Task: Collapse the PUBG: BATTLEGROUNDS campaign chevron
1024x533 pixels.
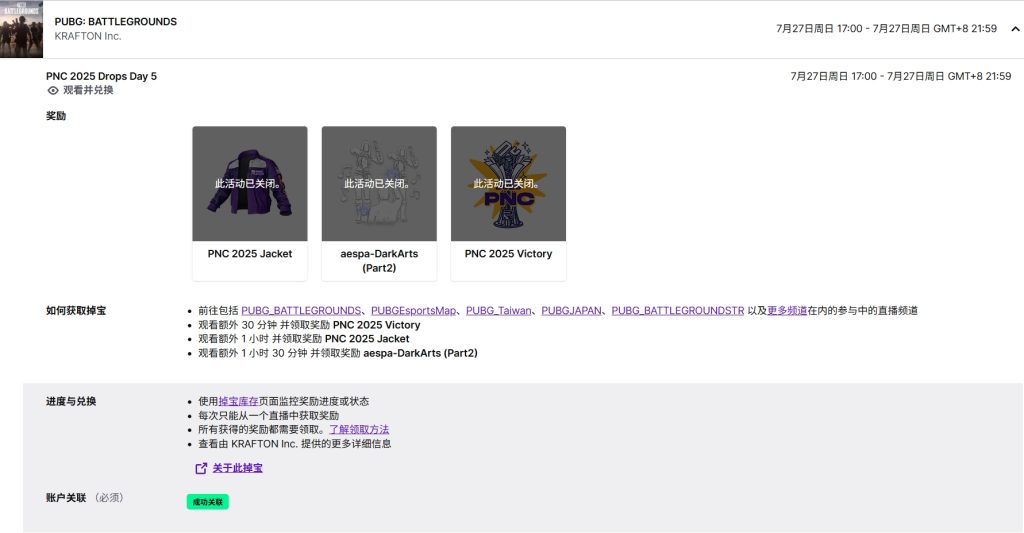Action: click(x=1015, y=29)
